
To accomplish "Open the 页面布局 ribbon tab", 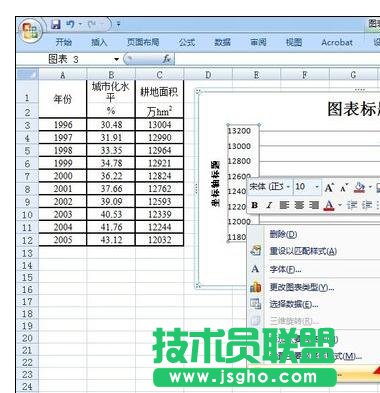I will (x=143, y=42).
